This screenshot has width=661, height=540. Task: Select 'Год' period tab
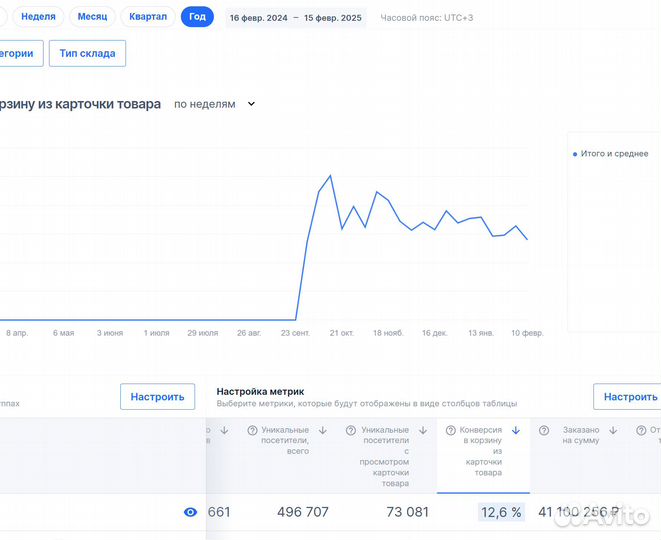[x=197, y=17]
